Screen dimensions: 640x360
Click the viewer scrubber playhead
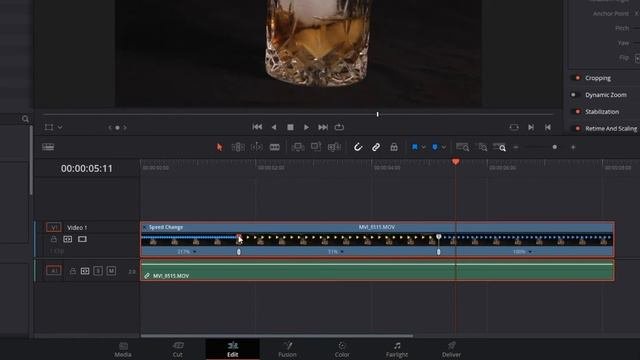point(378,114)
